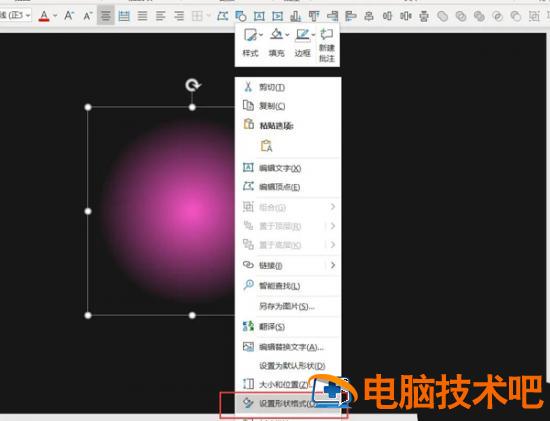Click the 边框 outline pen button
550x421 pixels.
coord(302,43)
